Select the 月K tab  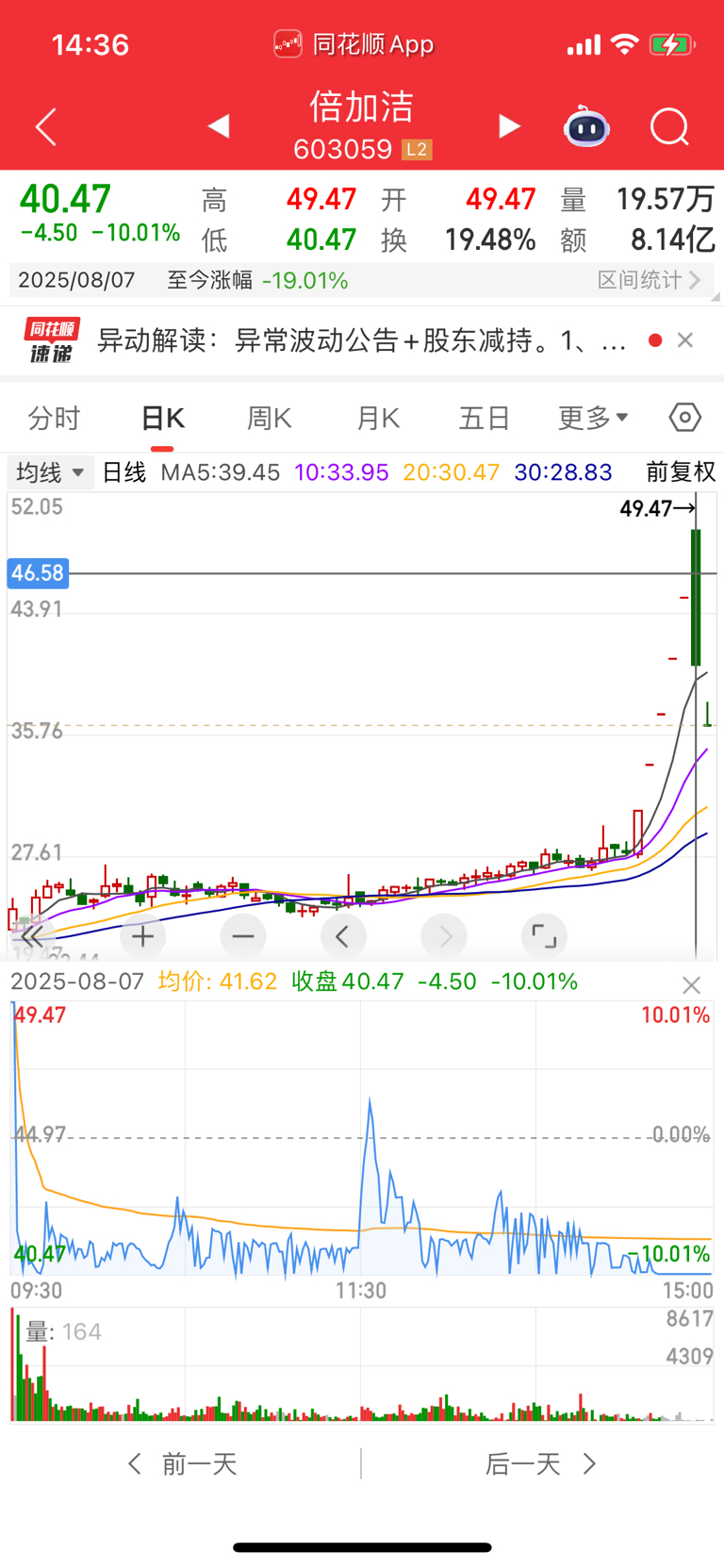[378, 418]
